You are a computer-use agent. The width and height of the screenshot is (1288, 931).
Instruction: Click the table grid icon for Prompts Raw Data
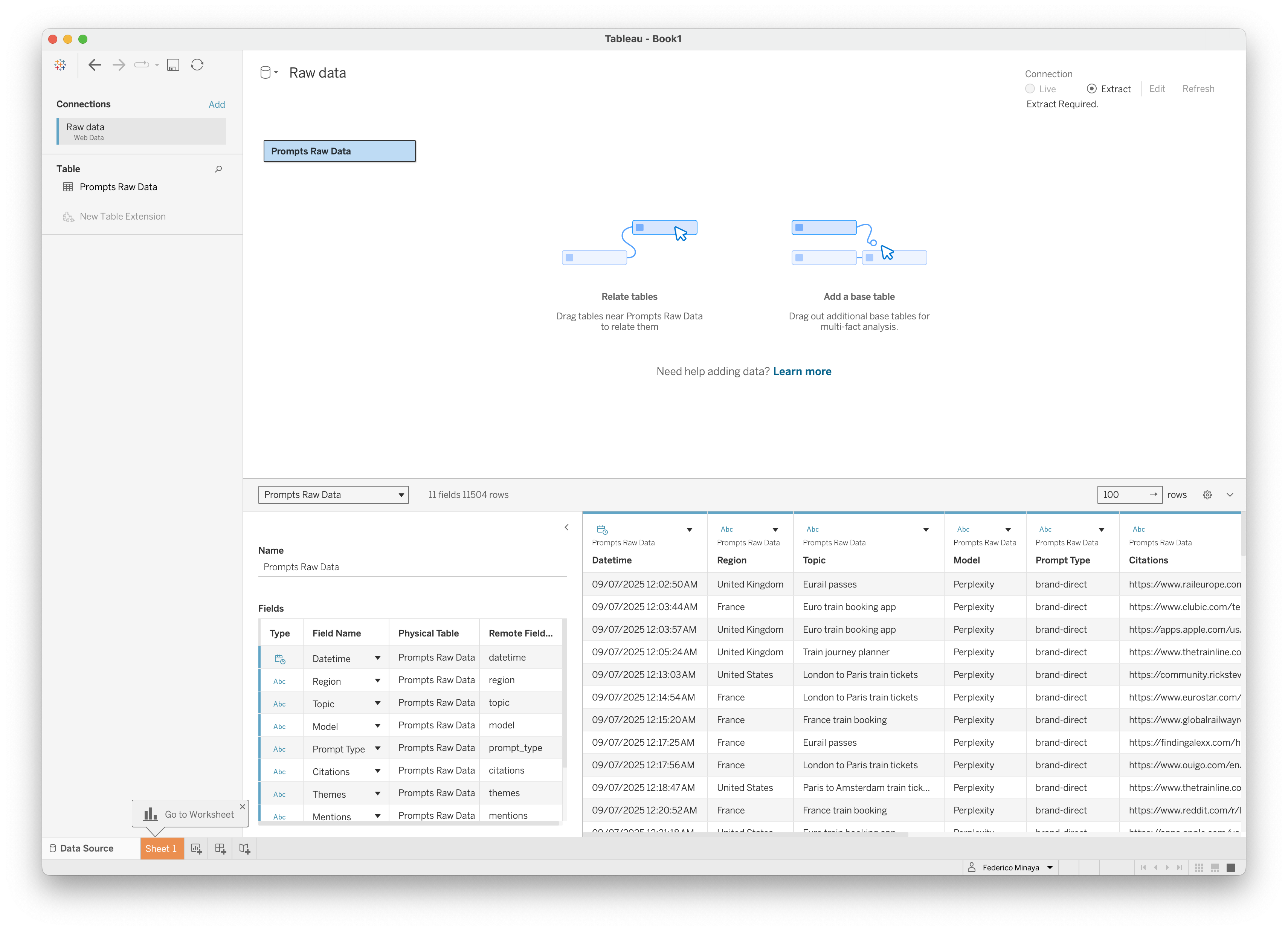point(68,187)
